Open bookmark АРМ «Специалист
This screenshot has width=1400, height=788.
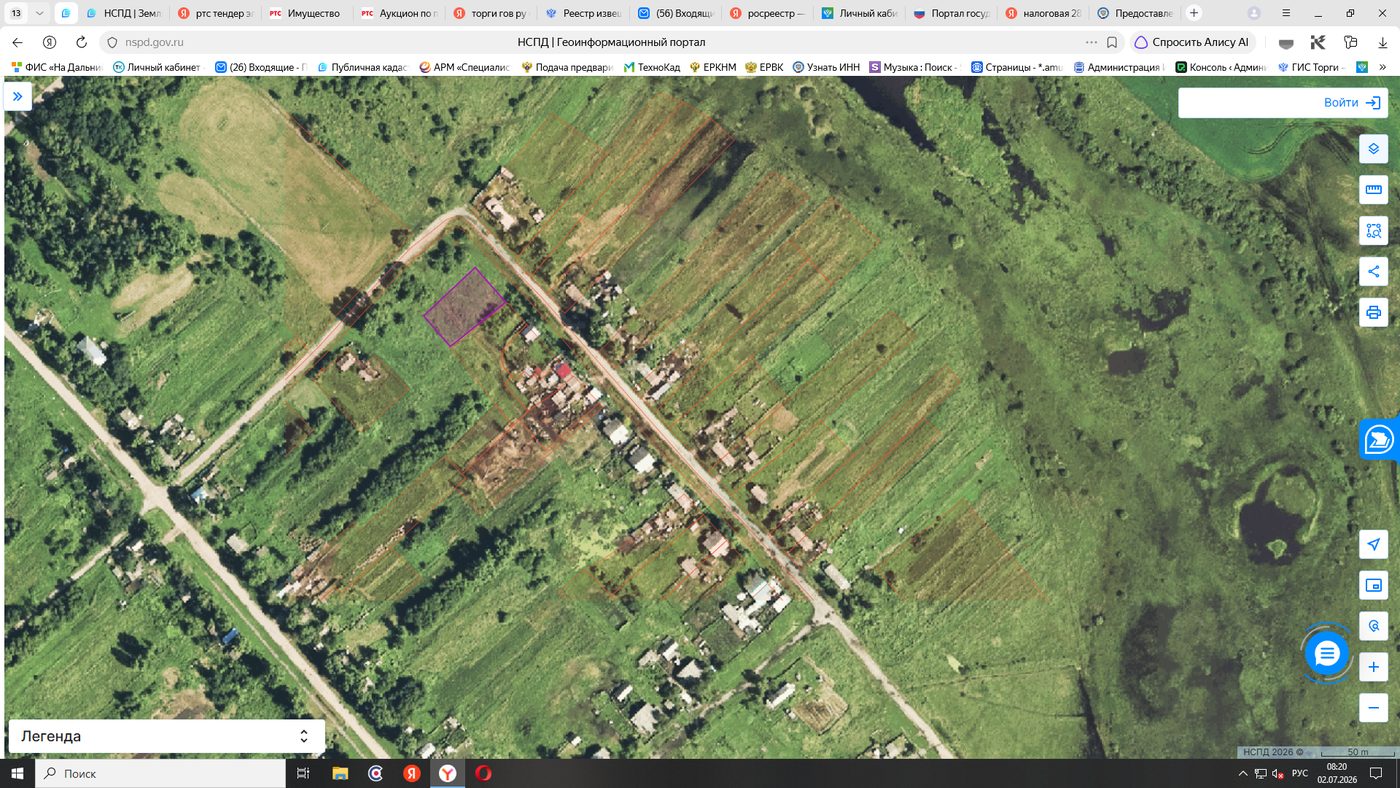click(465, 67)
